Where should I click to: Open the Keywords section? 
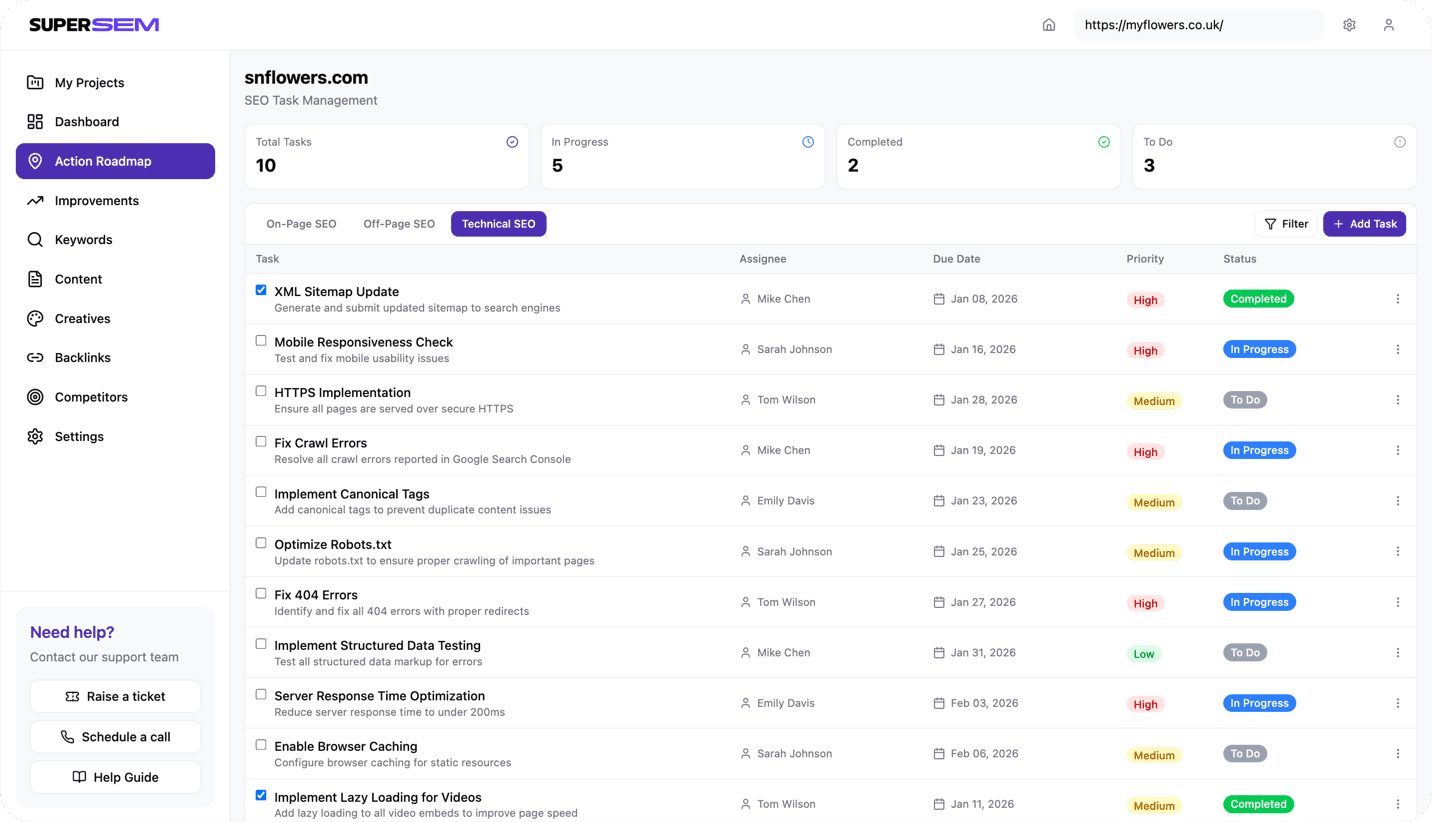click(85, 239)
